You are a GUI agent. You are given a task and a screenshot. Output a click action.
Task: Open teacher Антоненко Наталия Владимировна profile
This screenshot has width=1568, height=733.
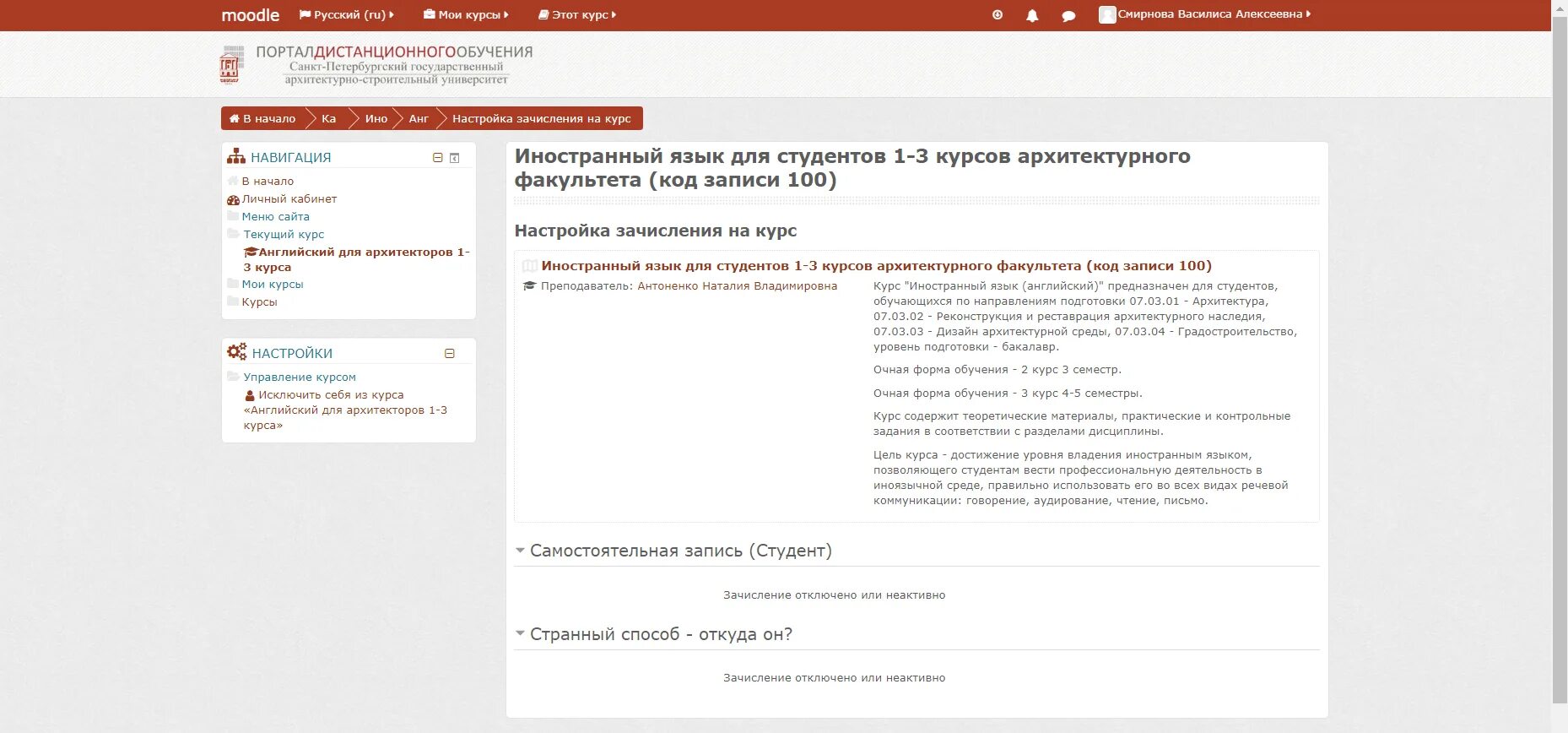click(x=737, y=285)
